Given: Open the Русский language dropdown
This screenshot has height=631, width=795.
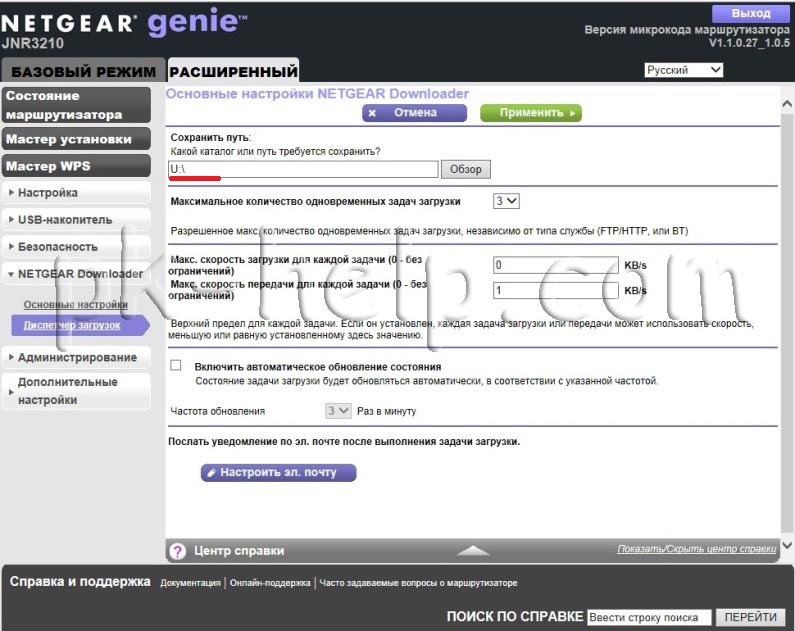Looking at the screenshot, I should (683, 70).
